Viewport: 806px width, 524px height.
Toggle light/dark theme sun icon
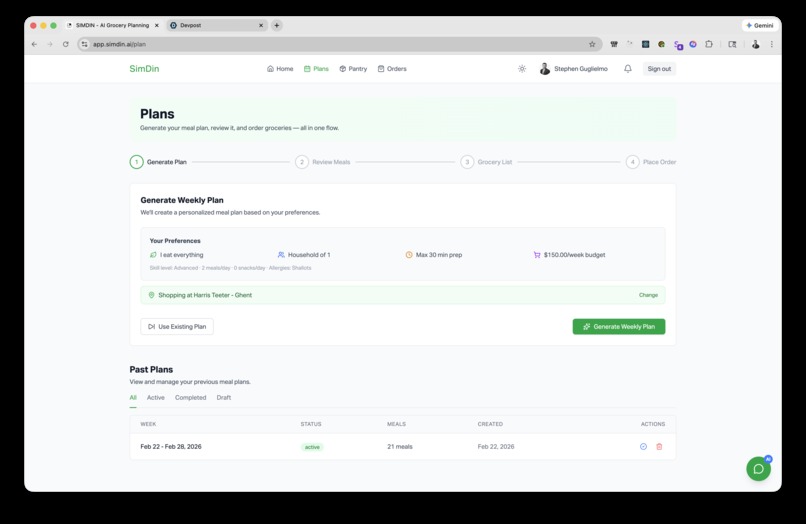[522, 68]
